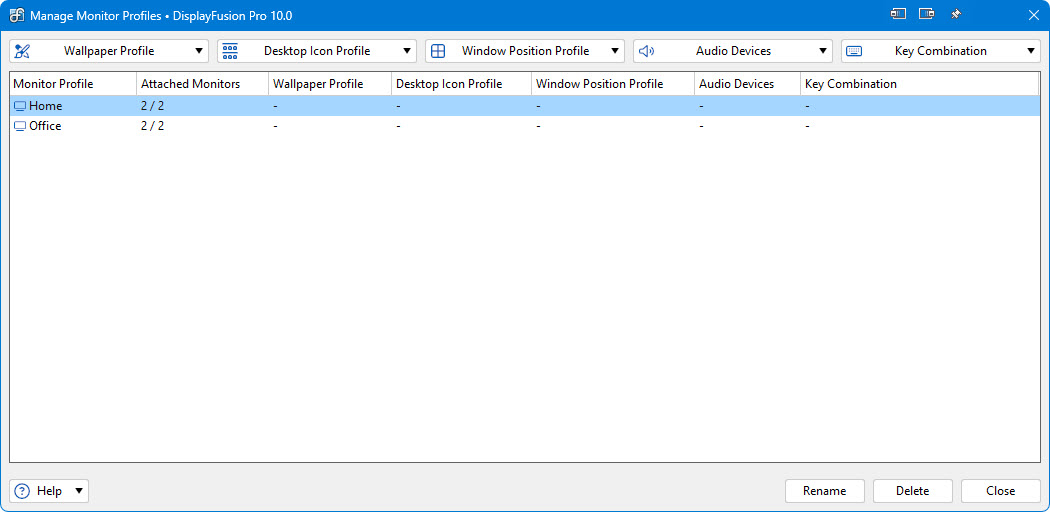Click the speaker icon on Audio Devices
Image resolution: width=1050 pixels, height=512 pixels.
tap(646, 51)
